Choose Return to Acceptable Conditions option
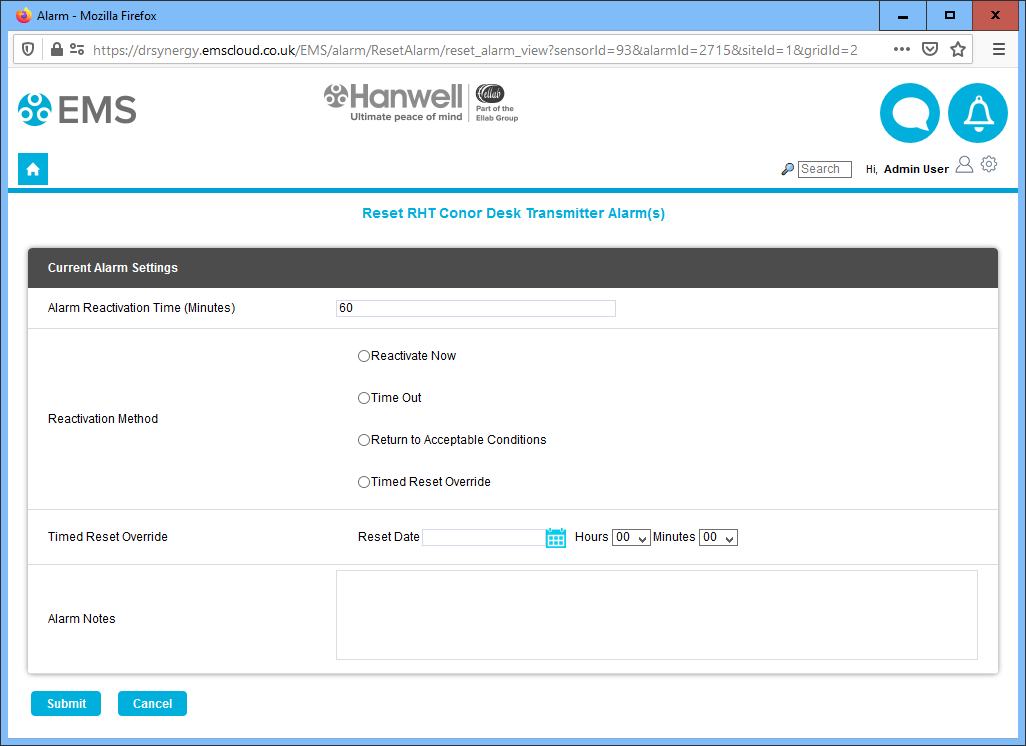 364,440
